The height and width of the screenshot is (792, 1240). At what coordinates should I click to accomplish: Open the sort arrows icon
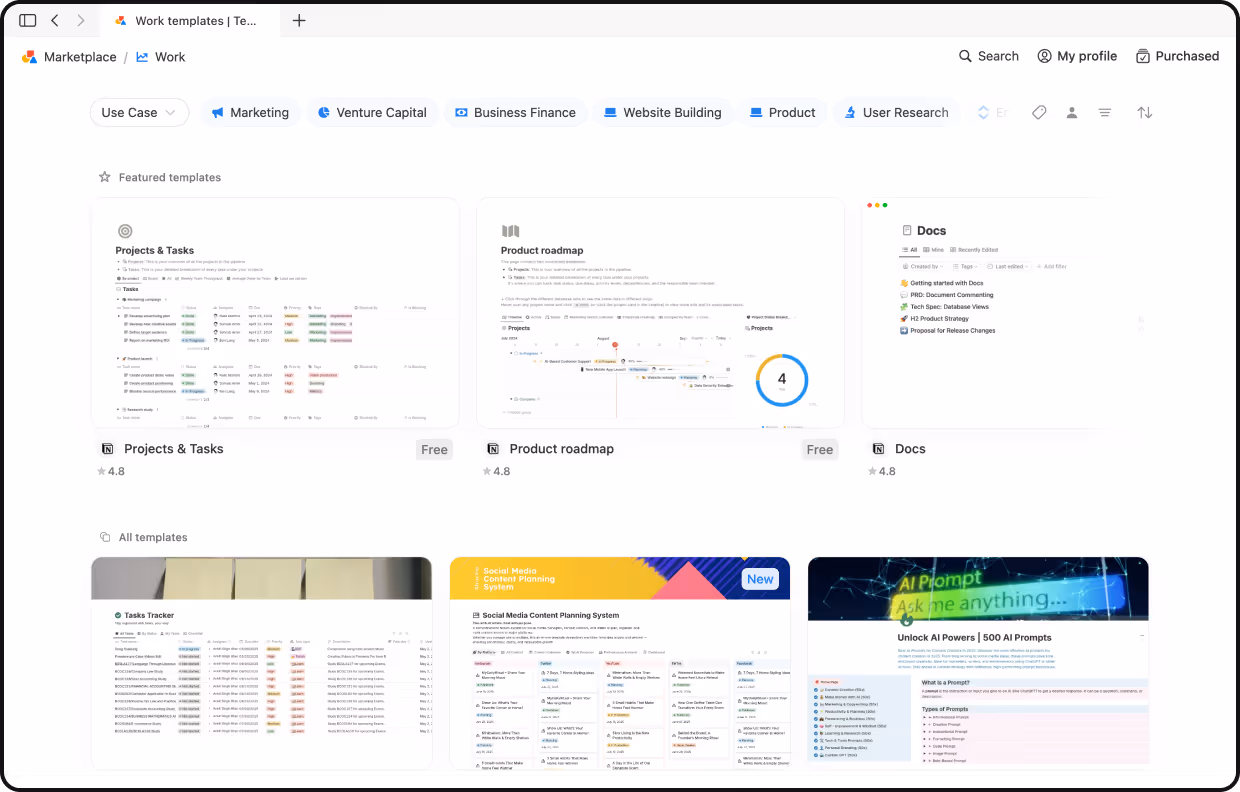point(1145,113)
